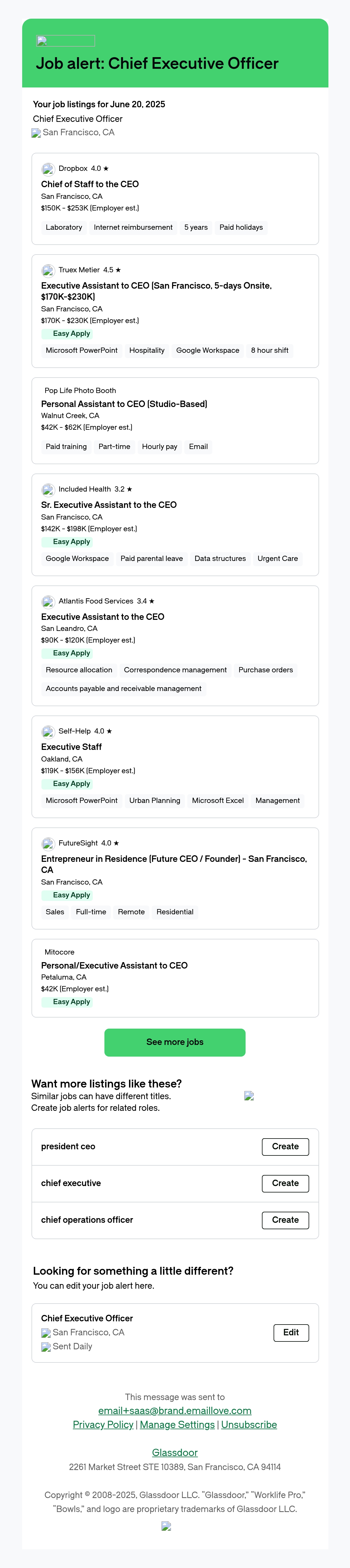Click the Paid parental leave tag
Viewport: 350px width, 1568px height.
(152, 559)
